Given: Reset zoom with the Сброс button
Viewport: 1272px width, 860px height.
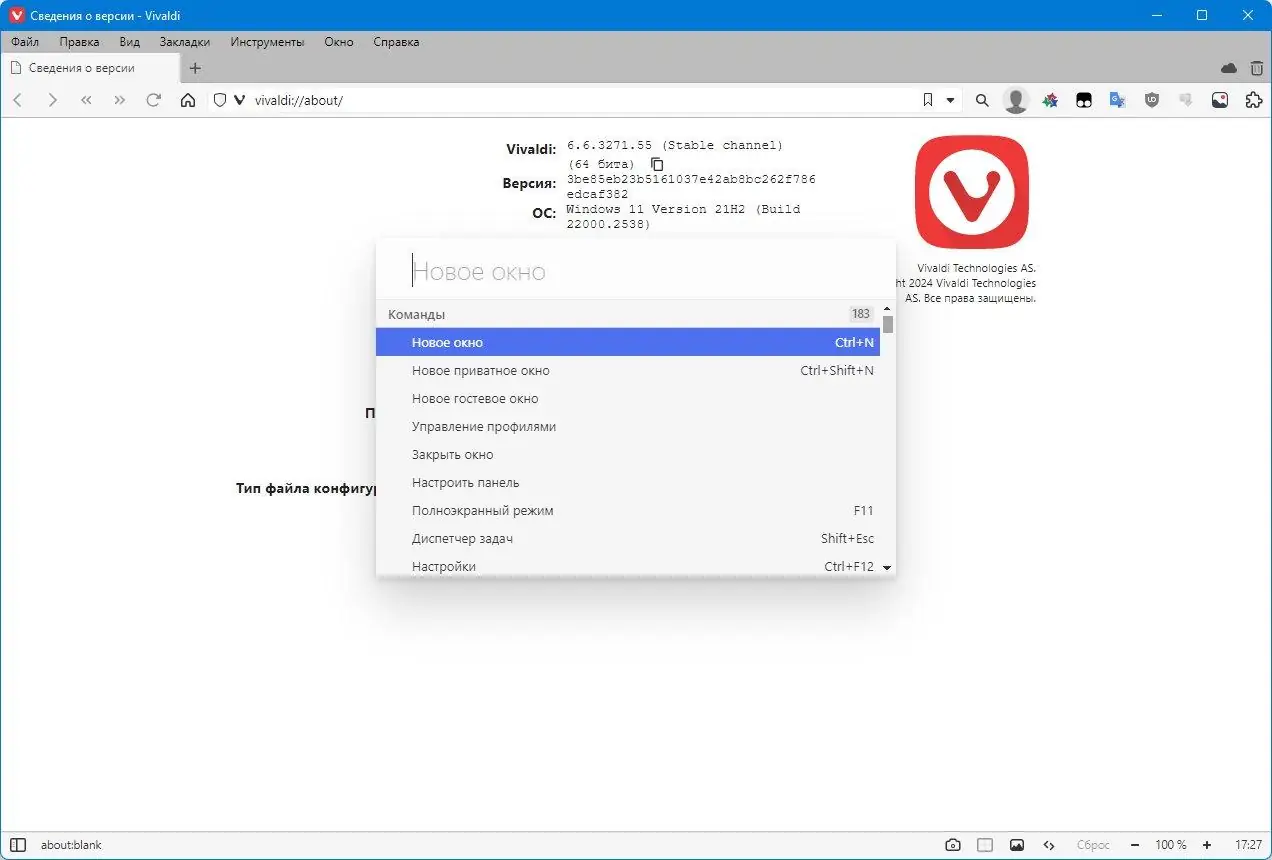Looking at the screenshot, I should 1093,845.
